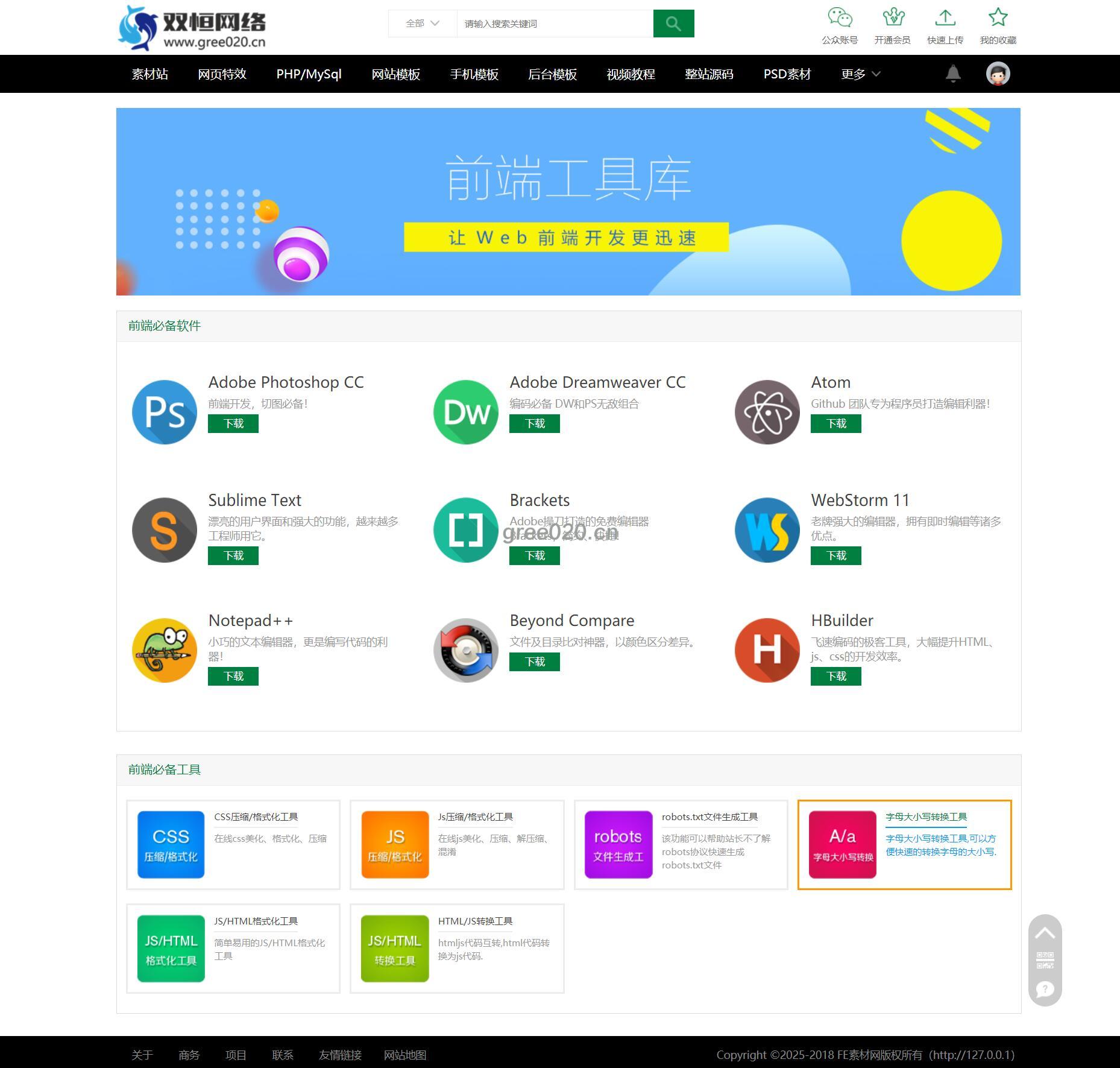
Task: Open the user avatar in navbar
Action: [x=998, y=74]
